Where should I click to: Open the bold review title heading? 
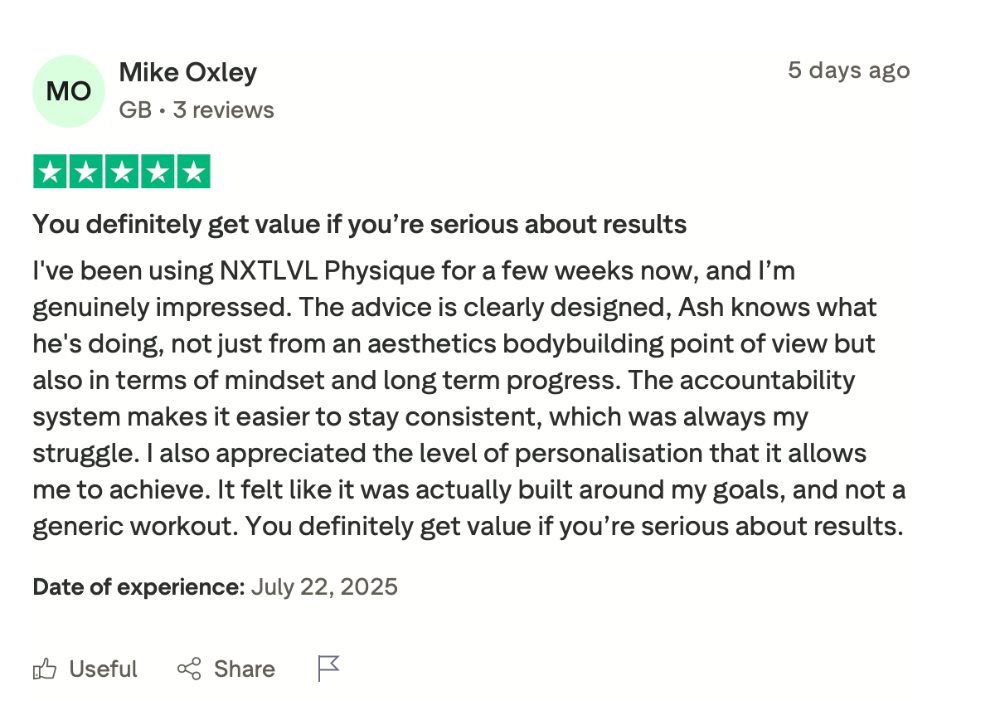coord(360,224)
